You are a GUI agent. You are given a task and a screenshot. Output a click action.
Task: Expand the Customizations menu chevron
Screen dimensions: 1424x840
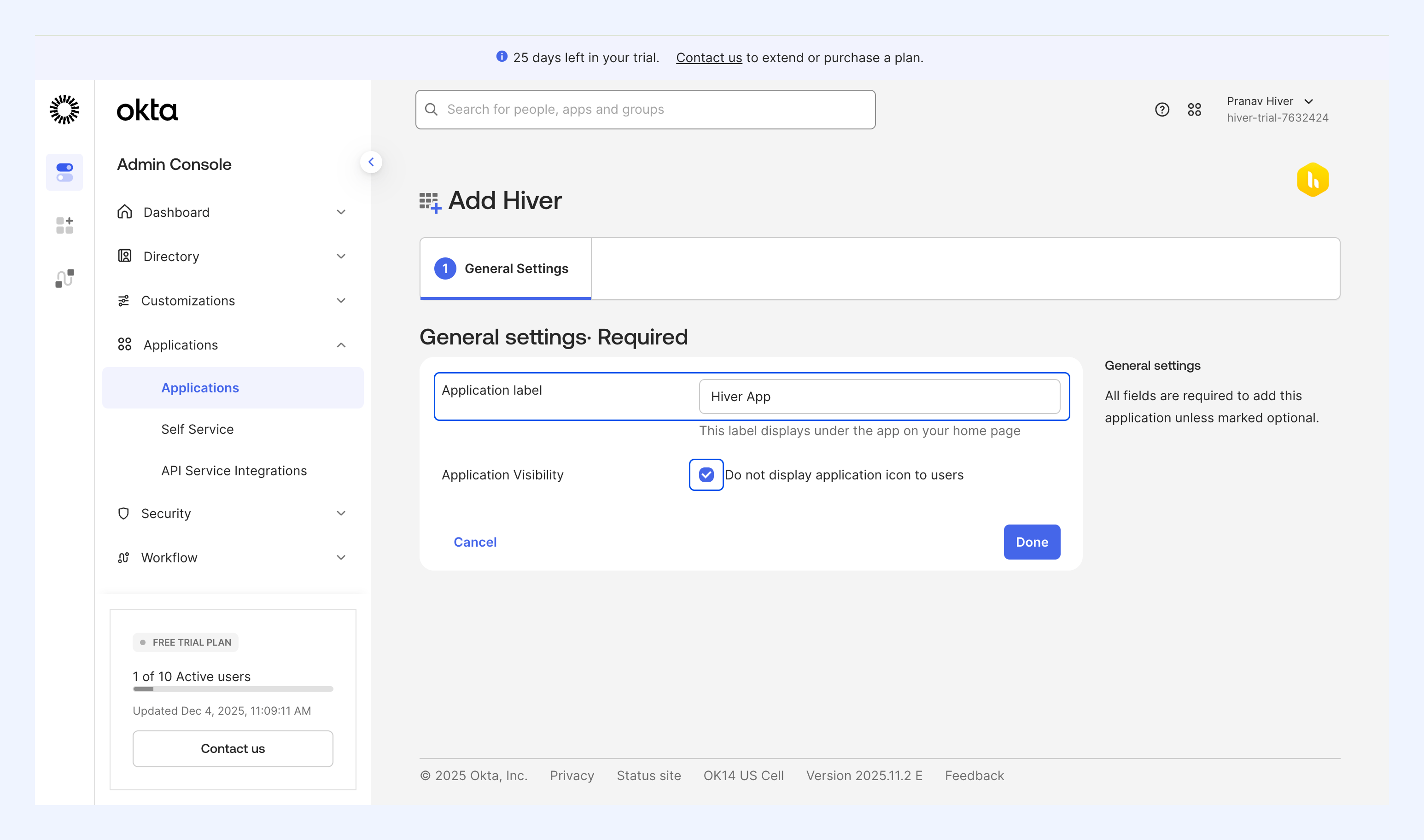(341, 301)
